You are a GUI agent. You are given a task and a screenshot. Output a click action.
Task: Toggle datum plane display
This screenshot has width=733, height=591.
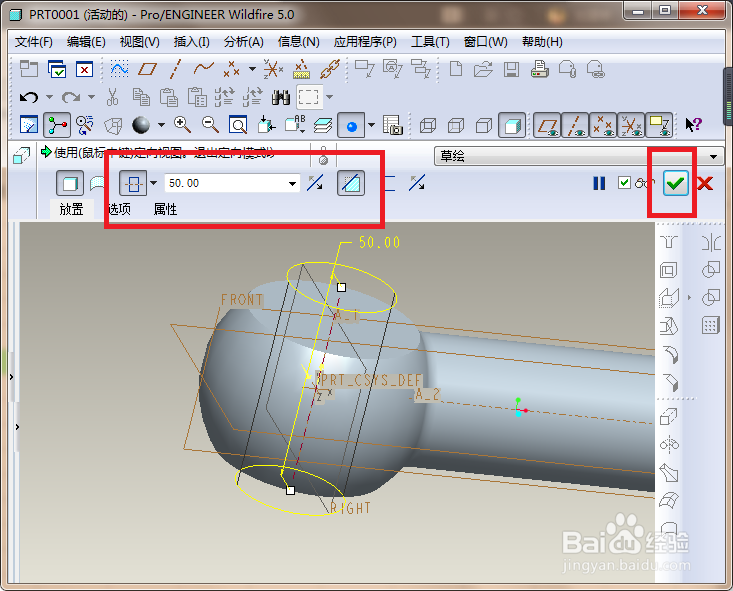547,125
